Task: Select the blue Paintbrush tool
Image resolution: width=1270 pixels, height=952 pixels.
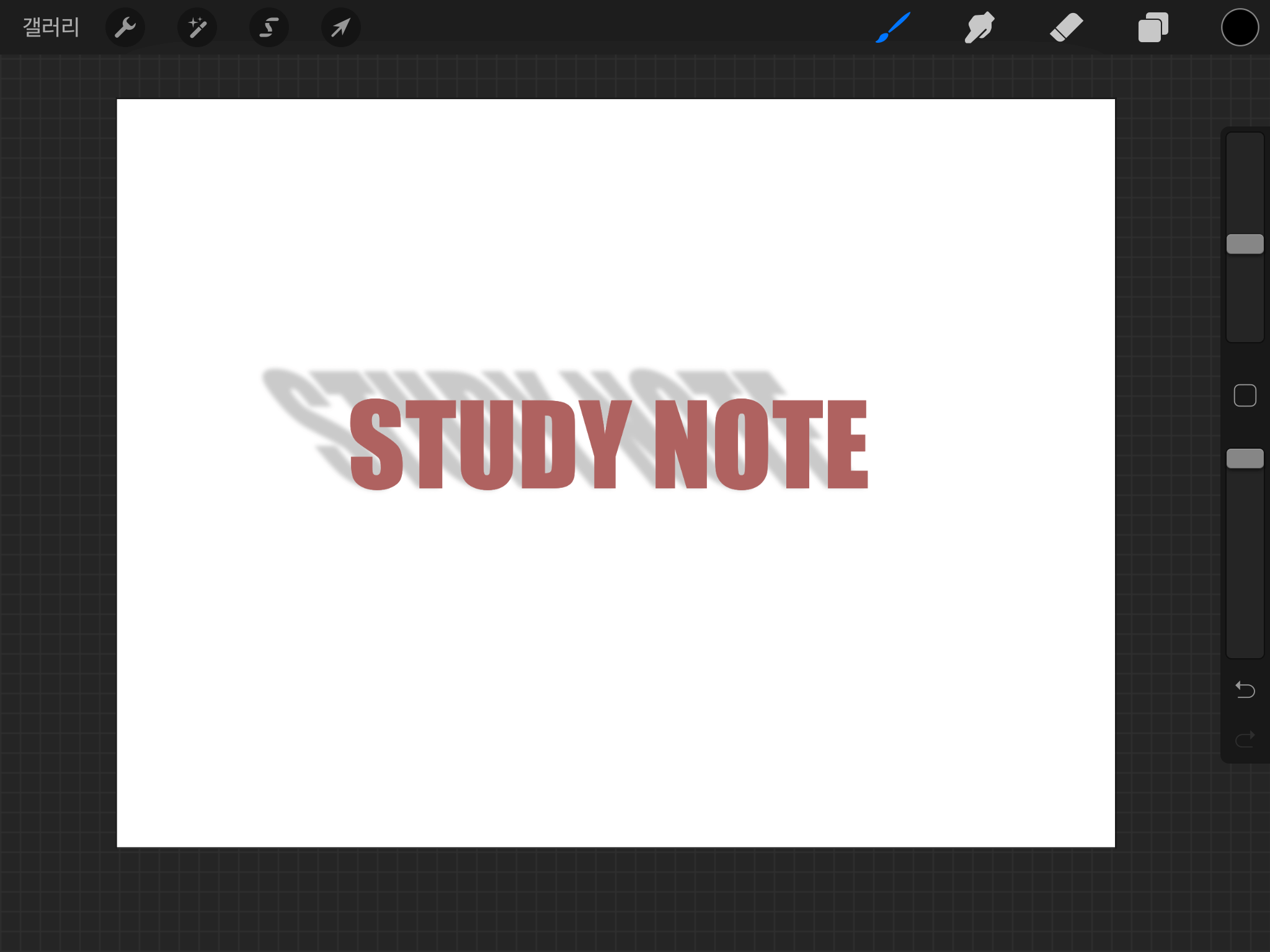Action: pos(893,27)
